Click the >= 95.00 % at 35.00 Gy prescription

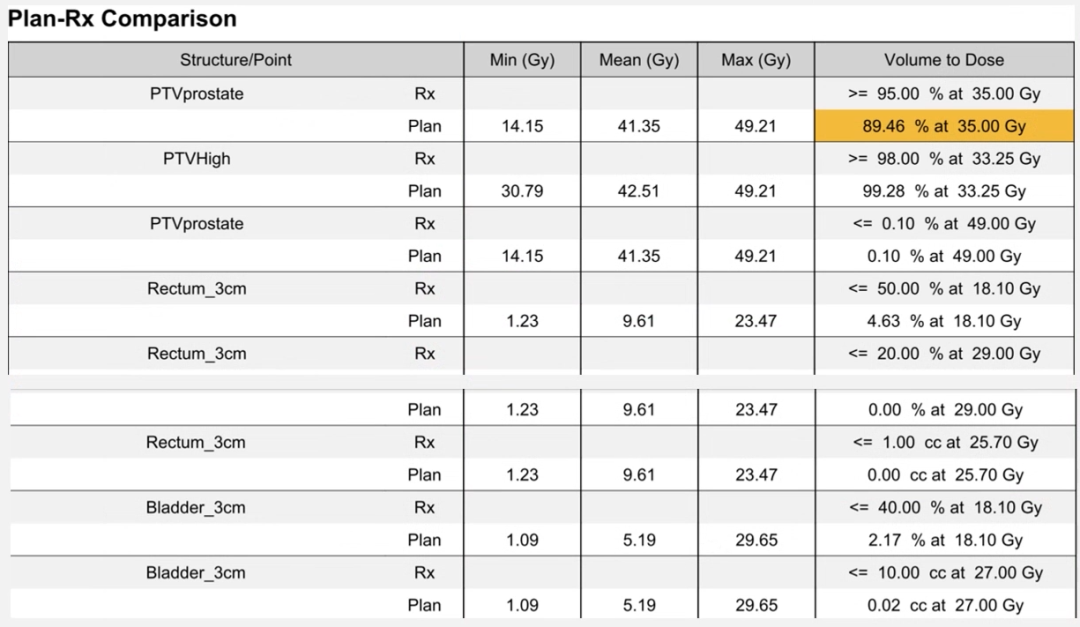(944, 94)
